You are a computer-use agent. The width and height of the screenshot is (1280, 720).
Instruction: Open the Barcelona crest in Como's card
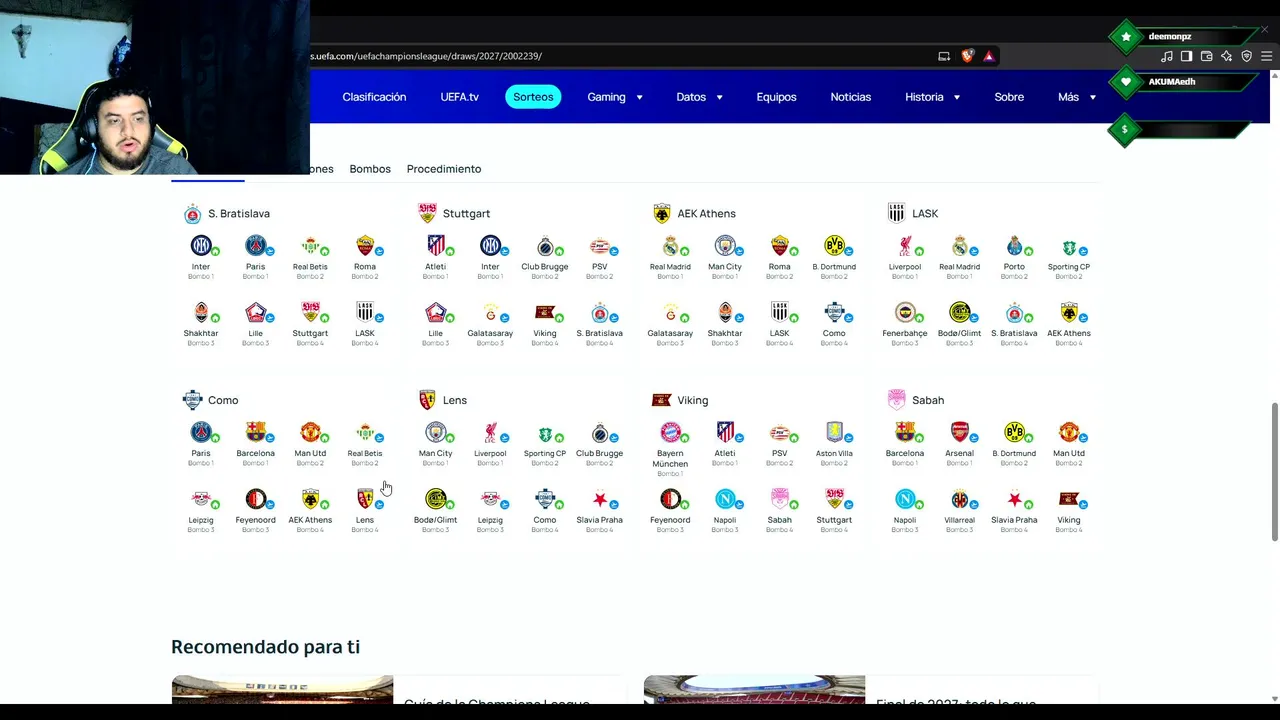coord(256,432)
